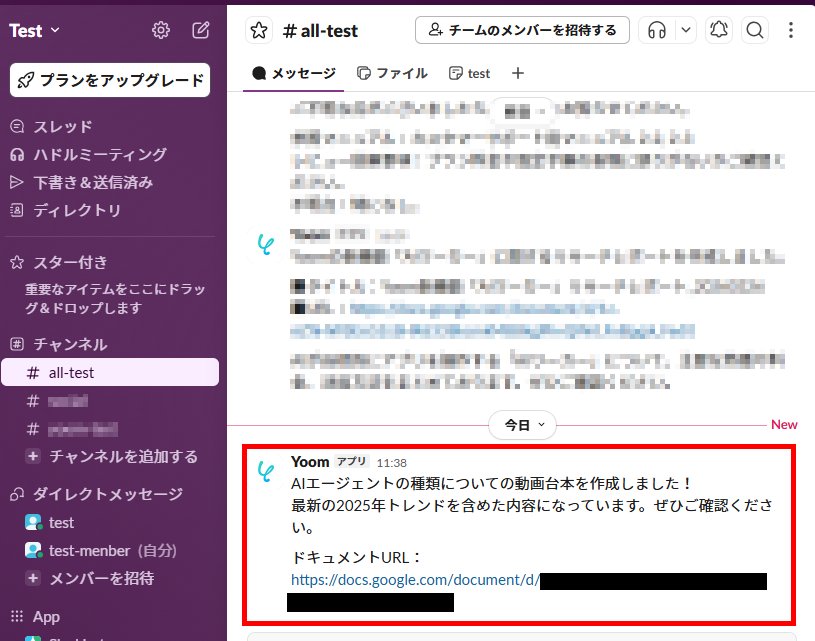Open the docs.google.com document link
815x641 pixels.
[x=415, y=580]
